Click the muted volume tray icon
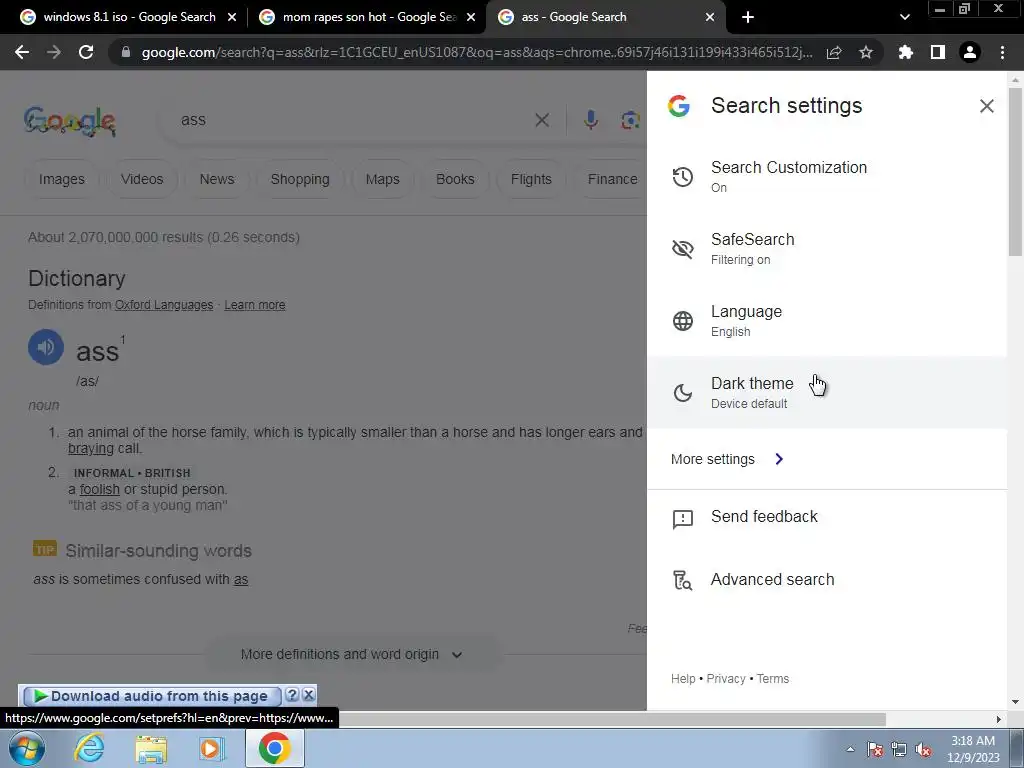 [923, 750]
